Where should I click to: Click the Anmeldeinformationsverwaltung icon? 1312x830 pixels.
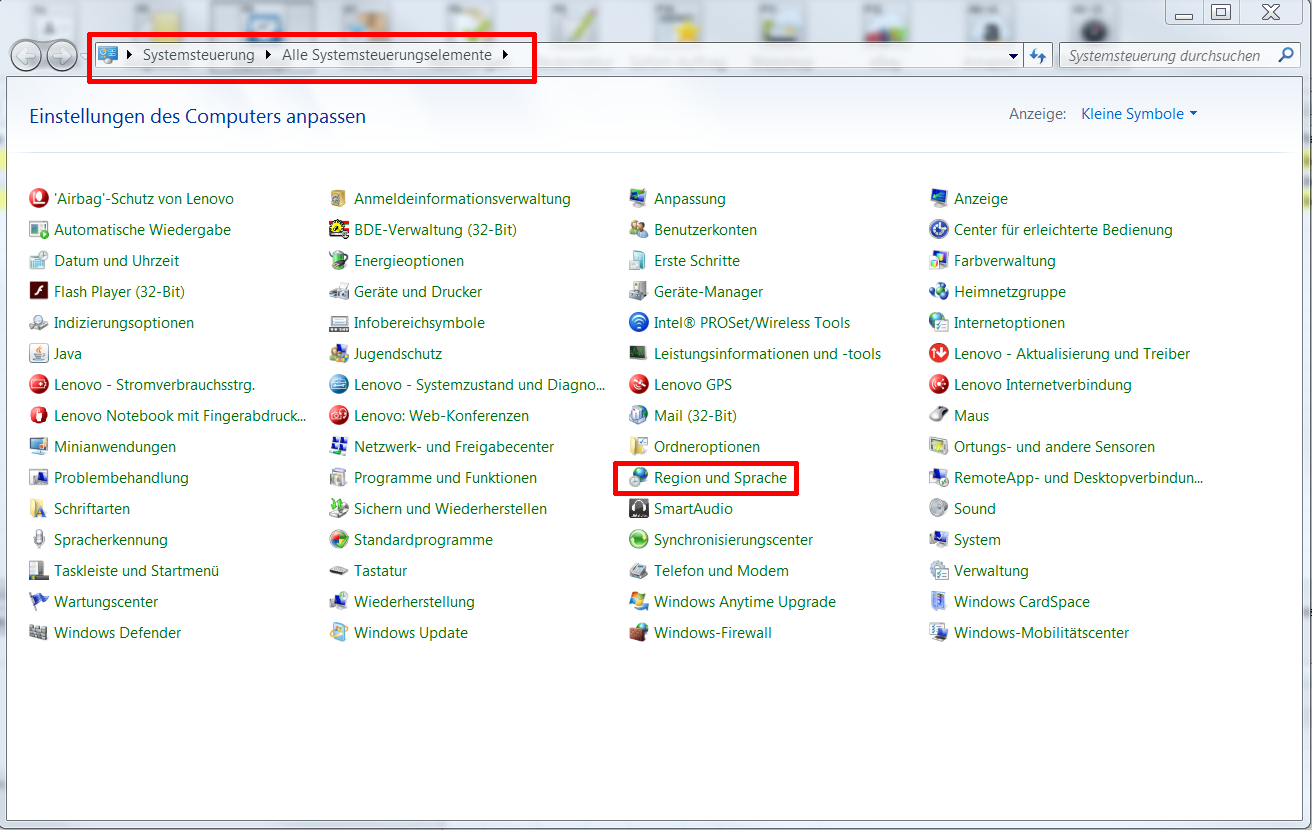click(x=338, y=198)
